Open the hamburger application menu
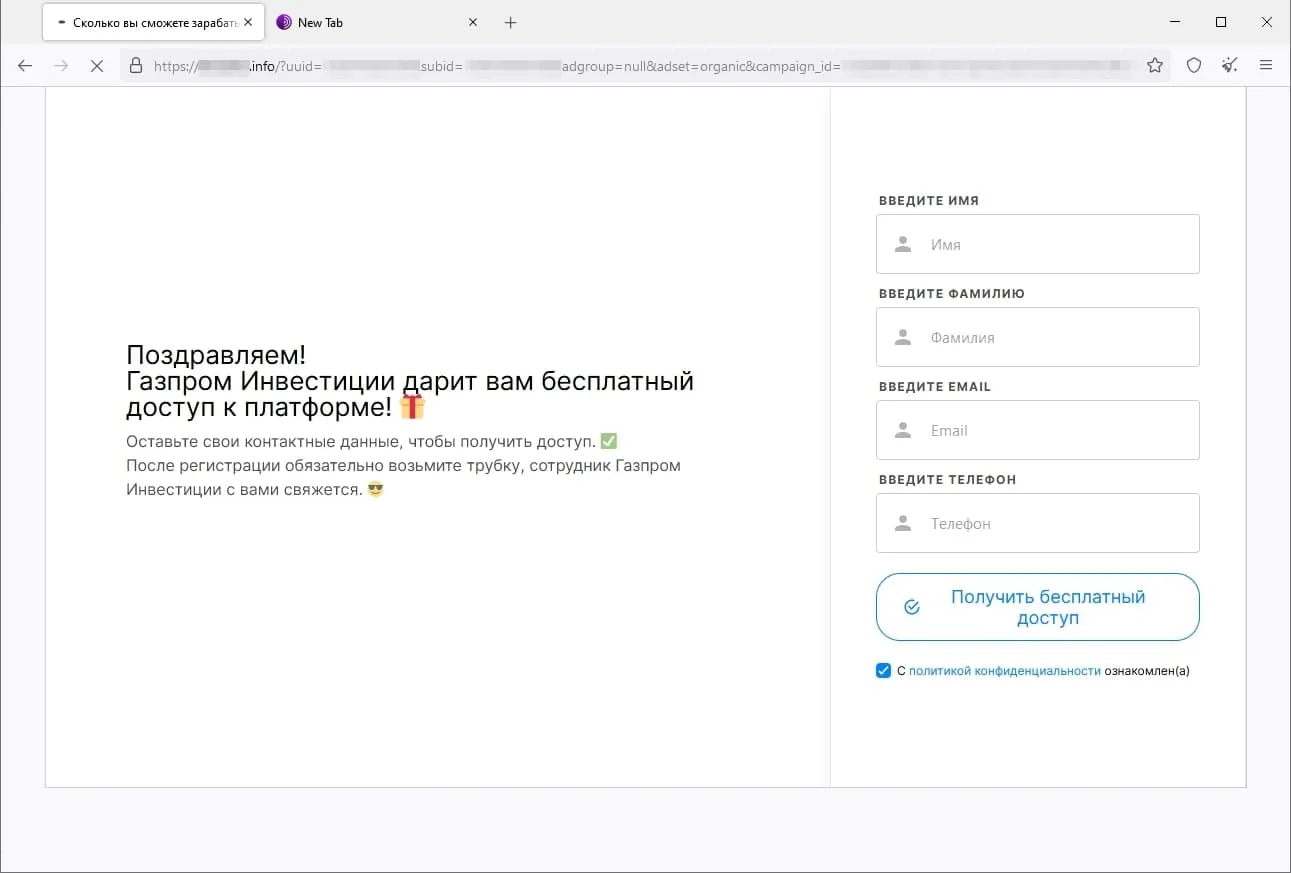This screenshot has width=1291, height=873. click(1266, 66)
